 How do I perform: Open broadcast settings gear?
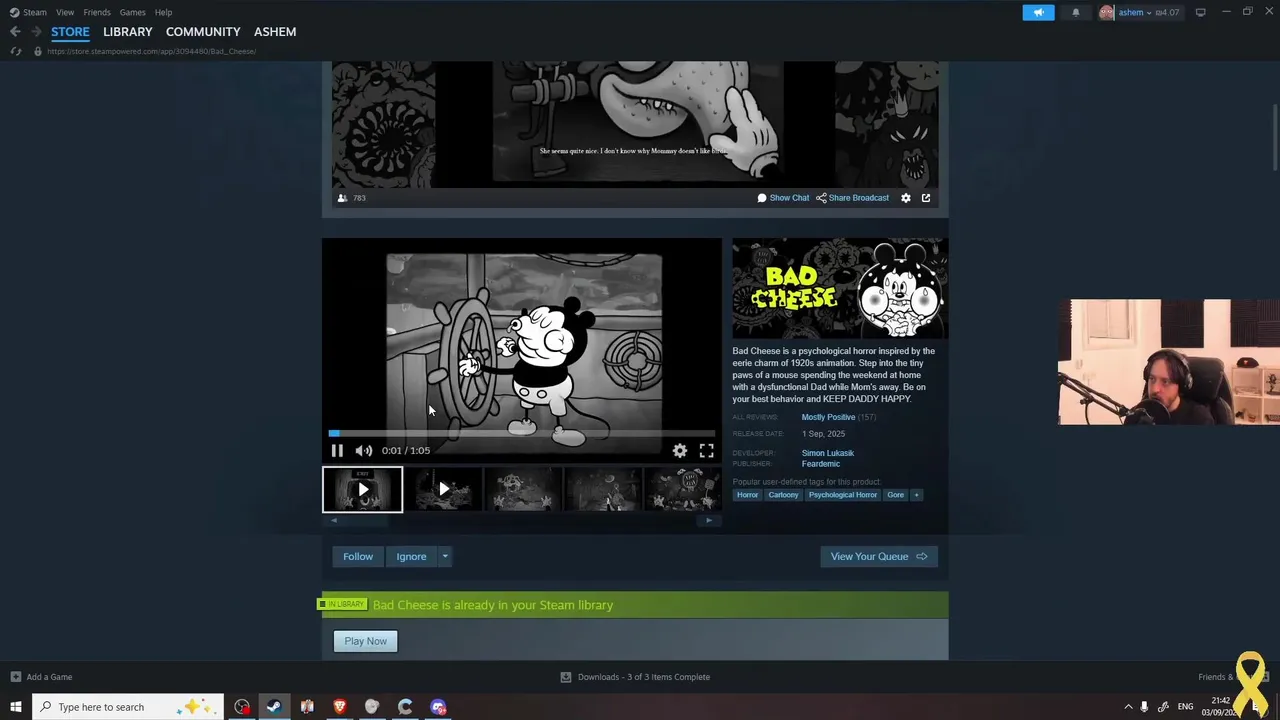pos(906,198)
